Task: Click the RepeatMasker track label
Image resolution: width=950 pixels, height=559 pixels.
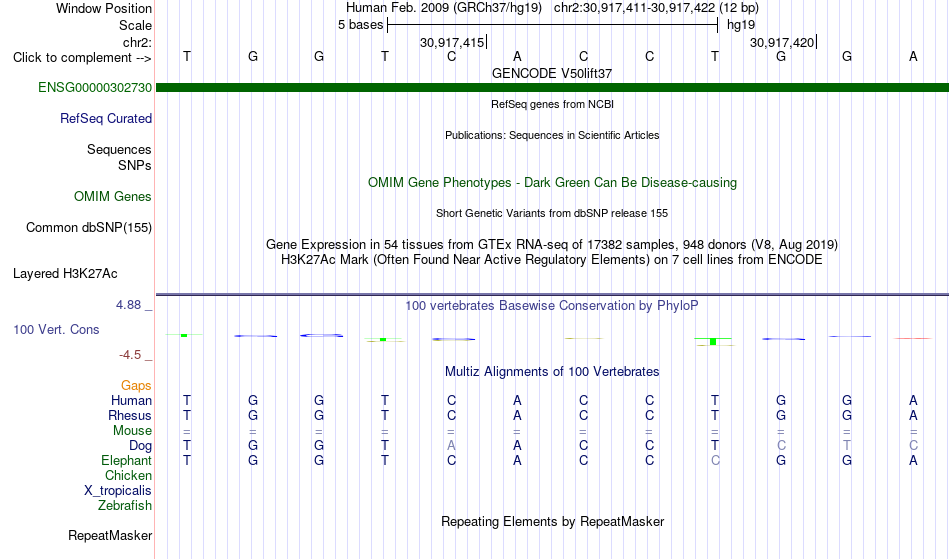Action: point(110,535)
